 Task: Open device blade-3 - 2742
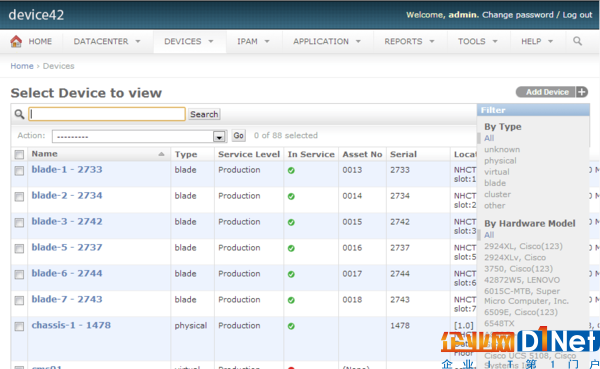point(67,222)
